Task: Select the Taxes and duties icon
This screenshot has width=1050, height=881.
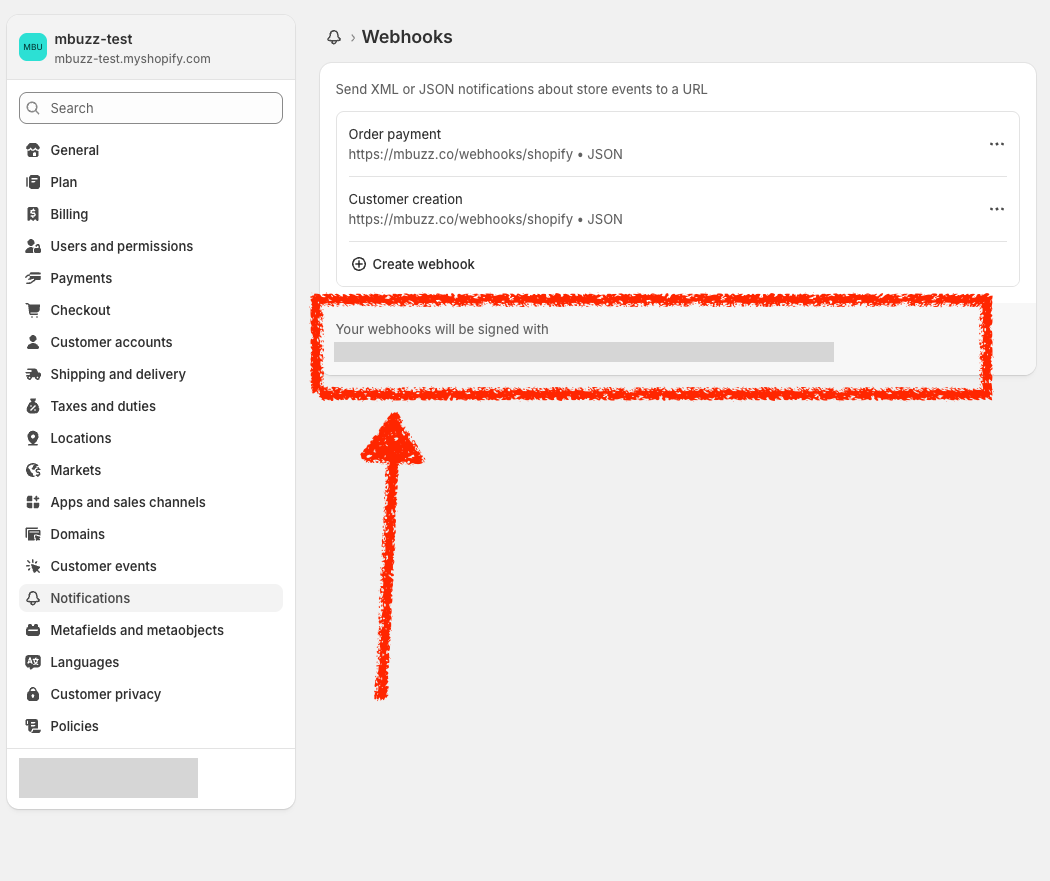Action: click(x=33, y=406)
